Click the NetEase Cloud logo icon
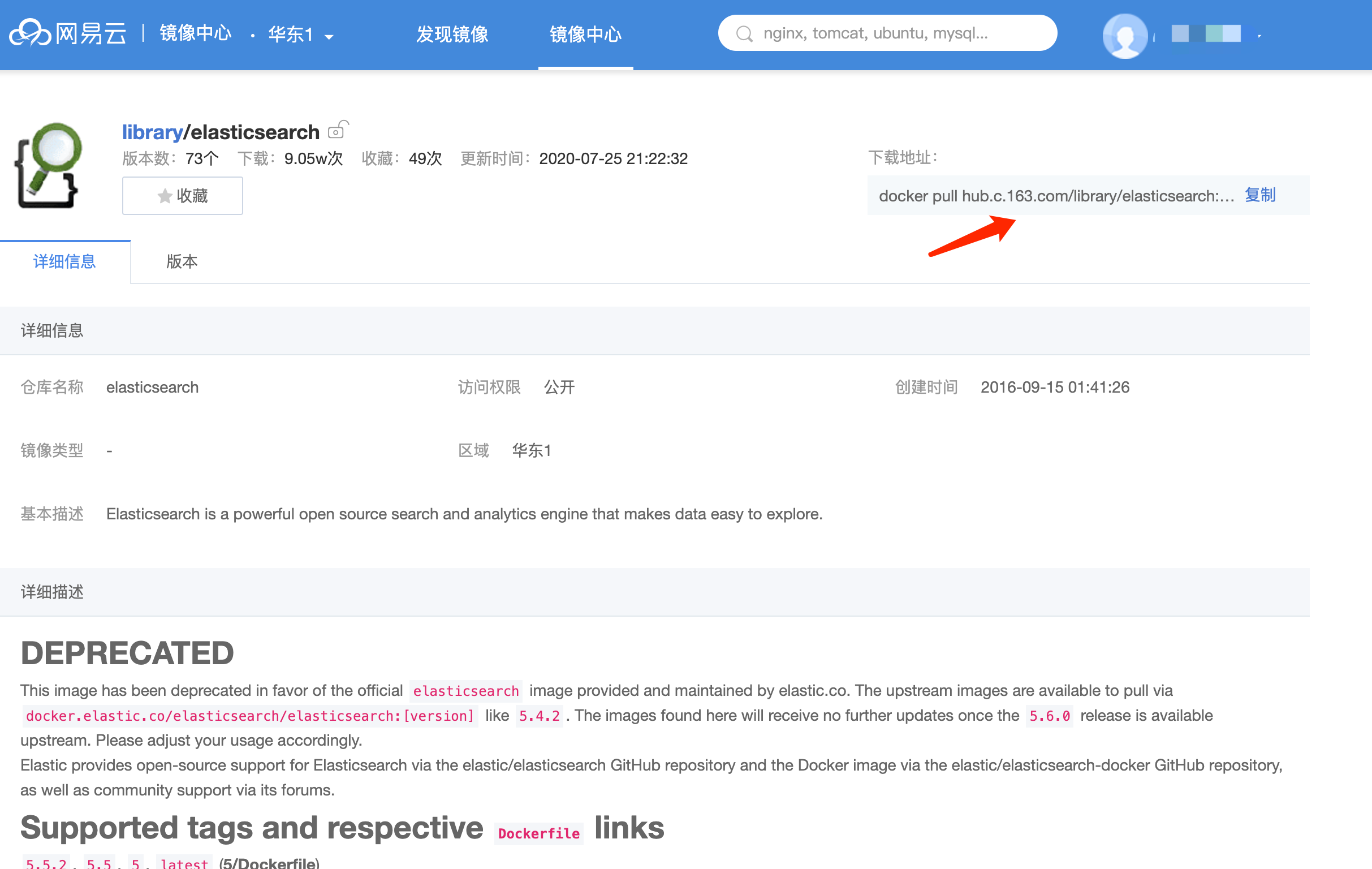This screenshot has height=869, width=1372. click(29, 33)
